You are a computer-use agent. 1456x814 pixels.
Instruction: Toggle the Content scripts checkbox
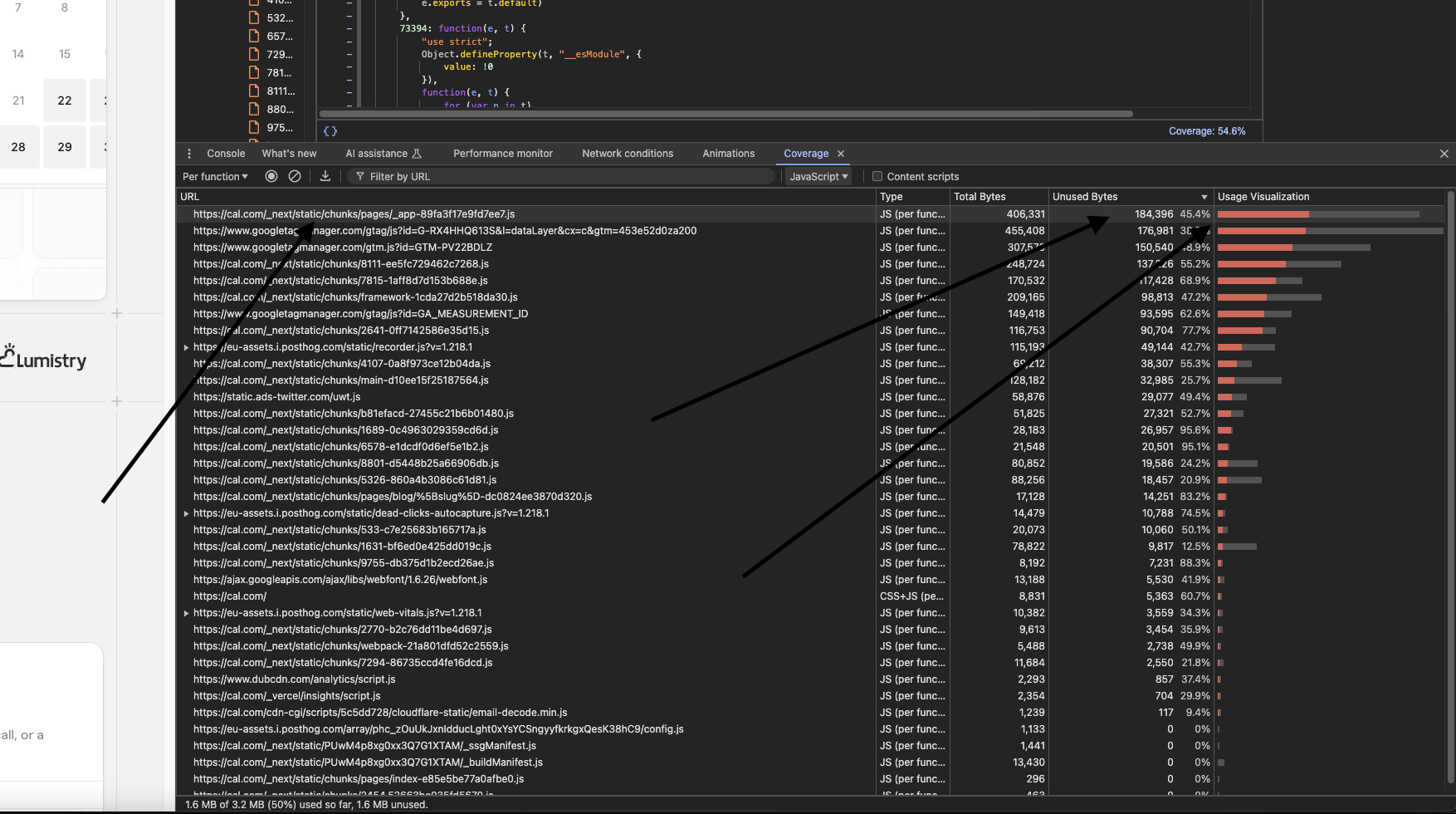click(x=877, y=176)
